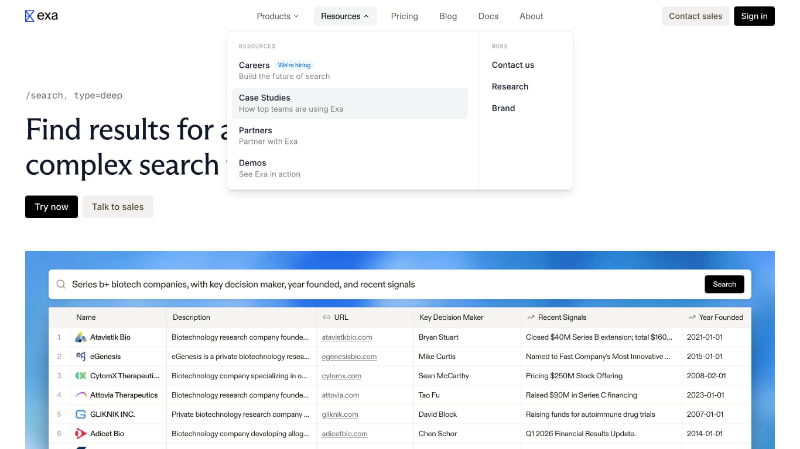
Task: Select Demos in Resources menu
Action: click(349, 168)
